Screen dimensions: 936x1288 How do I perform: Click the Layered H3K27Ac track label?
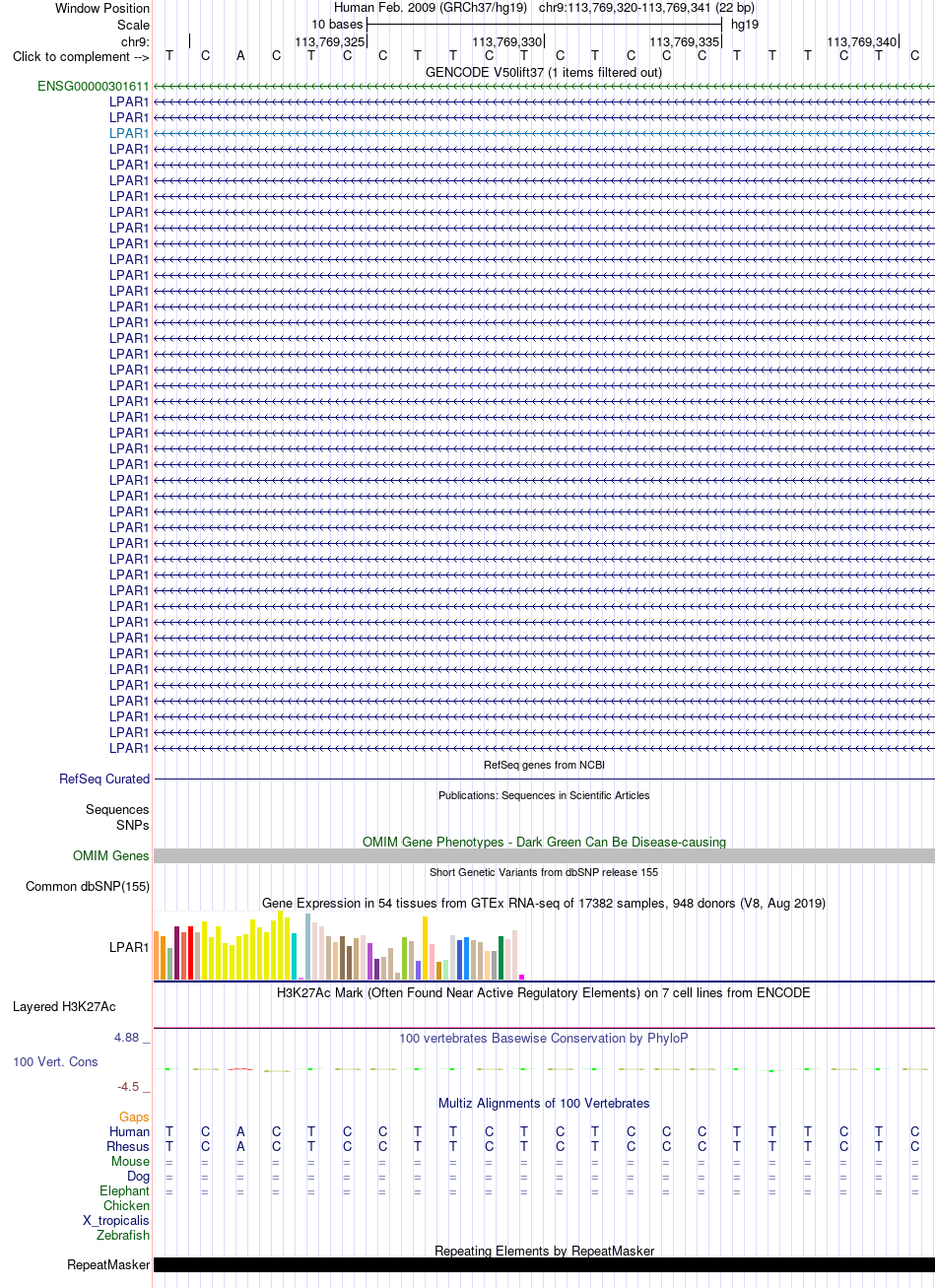(x=64, y=1006)
